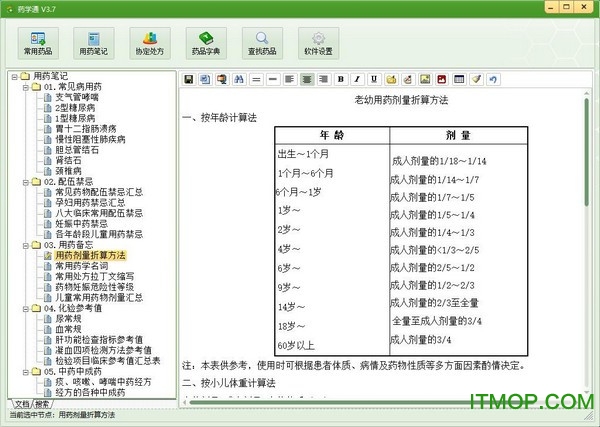Viewport: 600px width, 427px height.
Task: Apply left text alignment
Action: tap(289, 78)
